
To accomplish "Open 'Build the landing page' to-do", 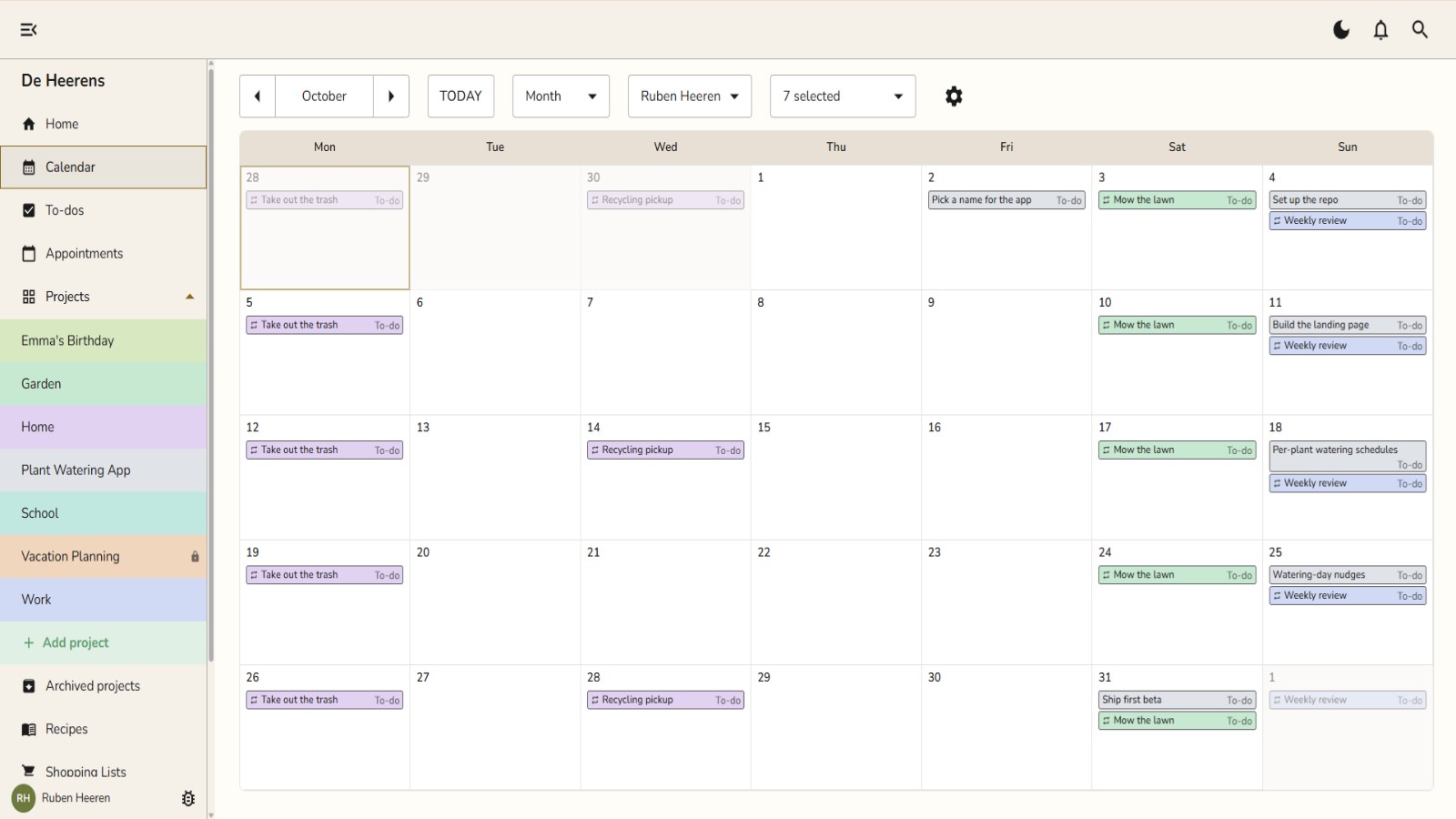I will pos(1348,325).
